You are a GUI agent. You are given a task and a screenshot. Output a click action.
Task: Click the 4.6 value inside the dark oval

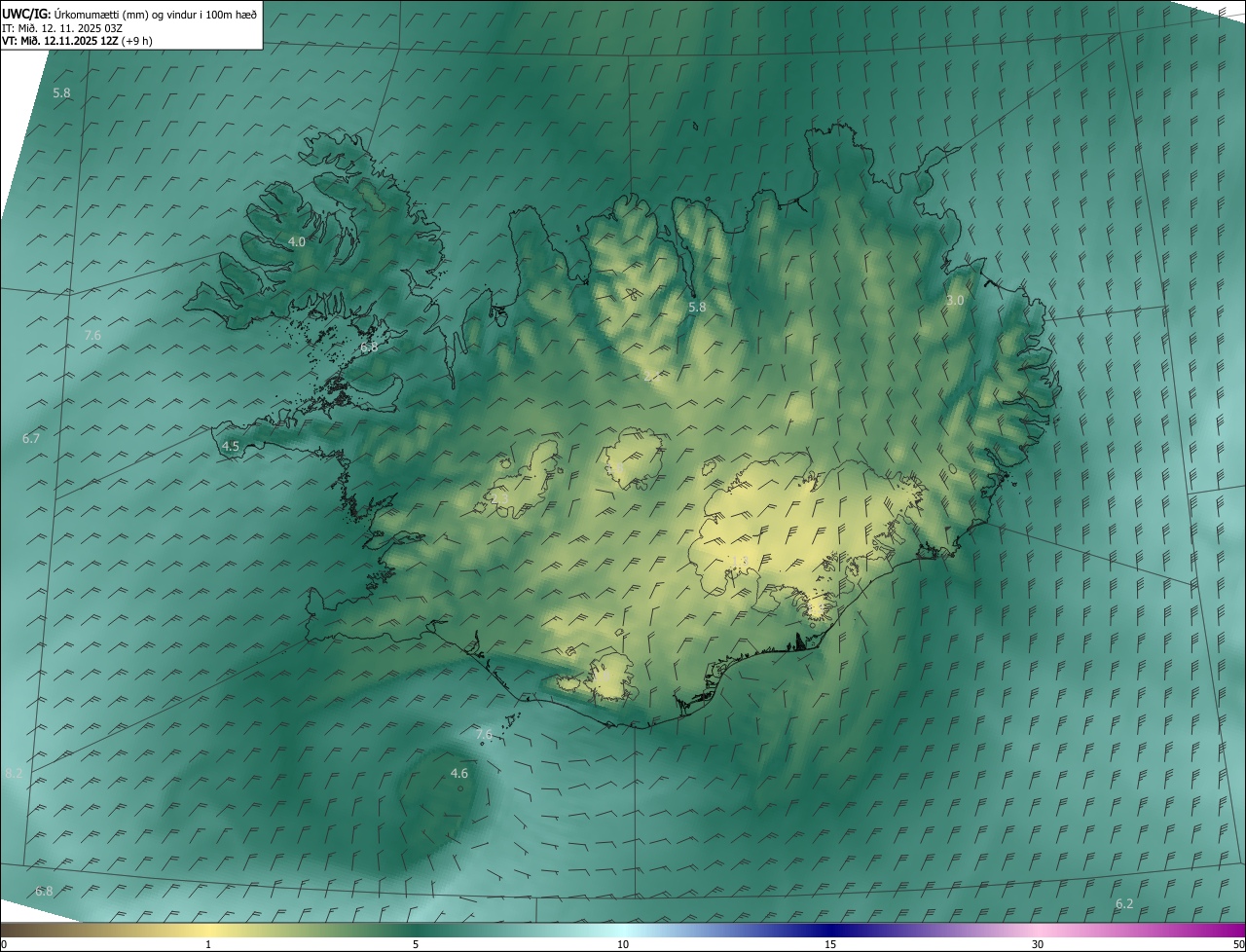459,774
